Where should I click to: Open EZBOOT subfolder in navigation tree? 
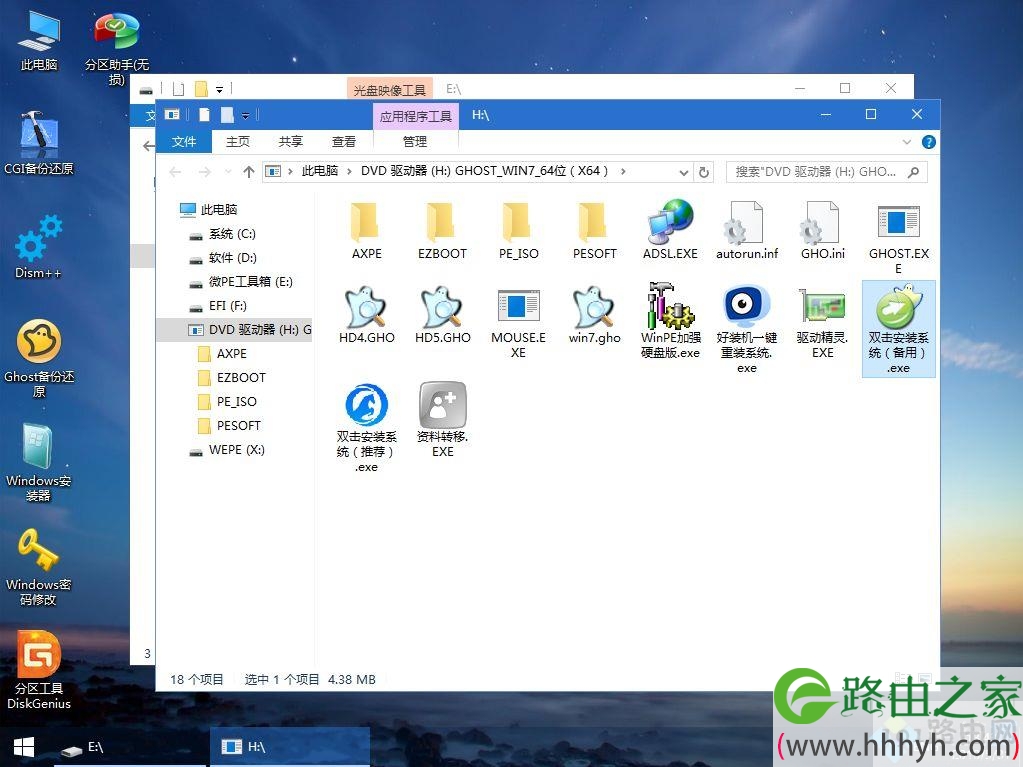tap(232, 378)
